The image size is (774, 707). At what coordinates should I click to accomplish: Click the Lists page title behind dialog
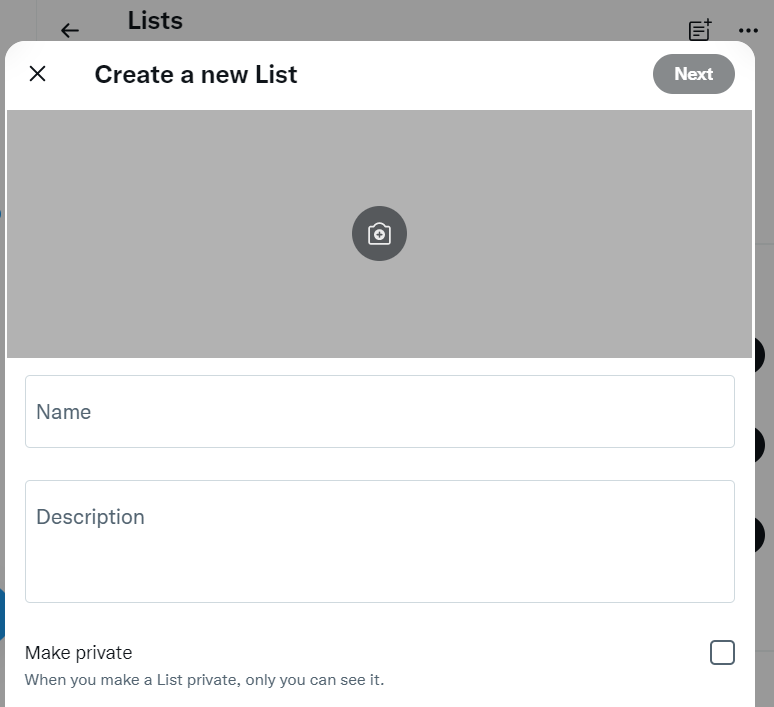click(x=155, y=21)
